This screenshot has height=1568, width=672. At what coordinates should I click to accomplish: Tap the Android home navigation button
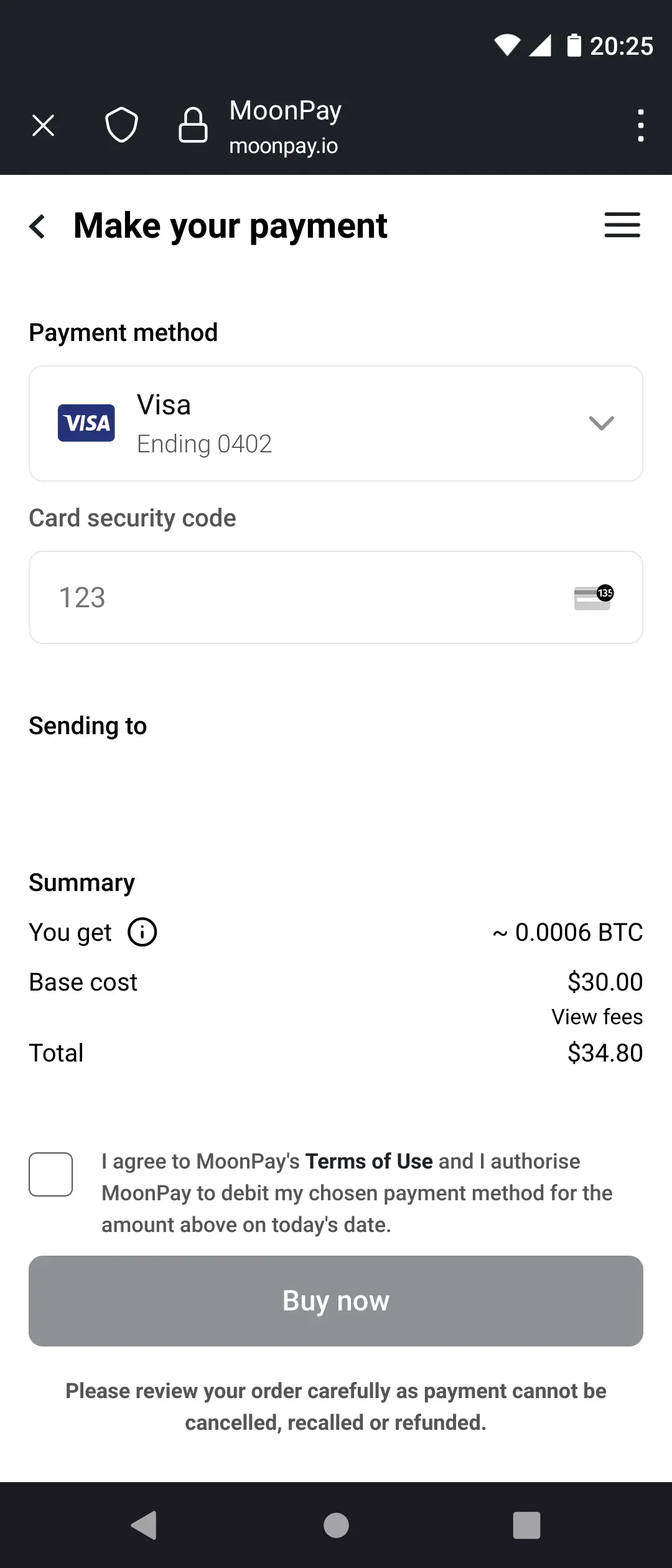336,1525
